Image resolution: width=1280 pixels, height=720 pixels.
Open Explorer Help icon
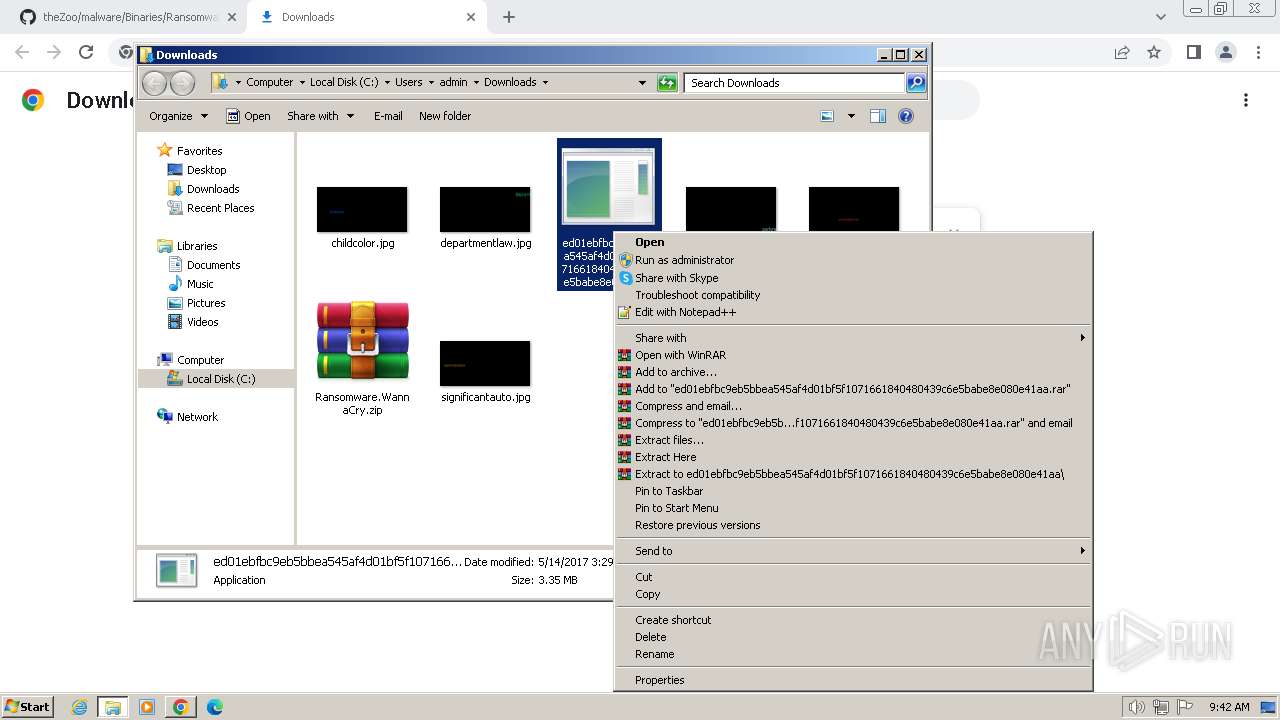coord(906,116)
